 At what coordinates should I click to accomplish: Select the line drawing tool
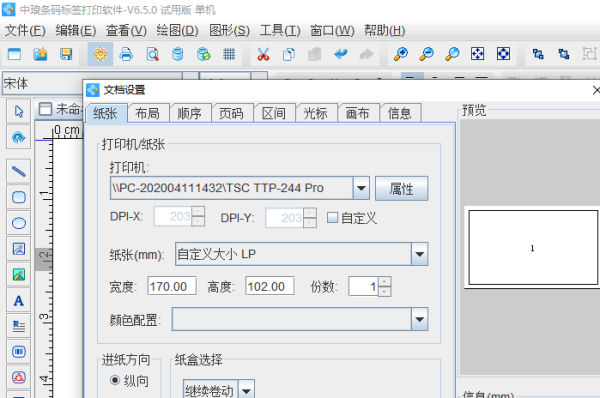click(x=18, y=171)
